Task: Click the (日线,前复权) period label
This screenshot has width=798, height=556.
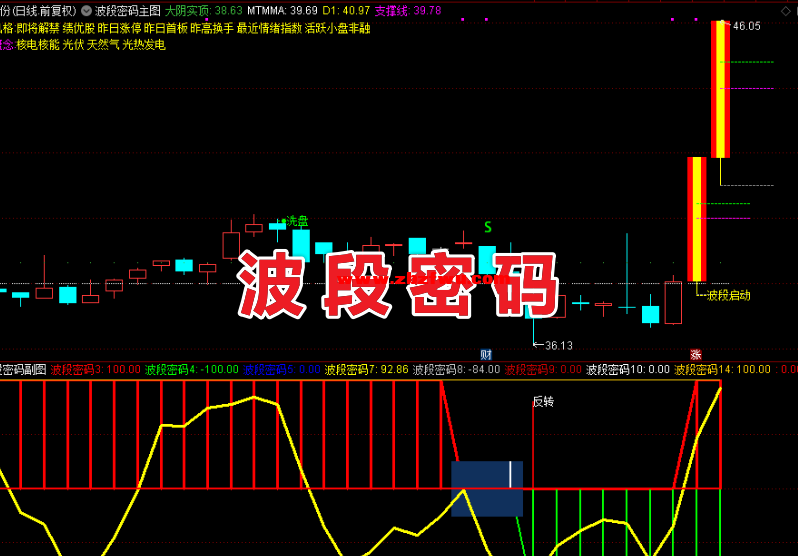Action: tap(44, 10)
